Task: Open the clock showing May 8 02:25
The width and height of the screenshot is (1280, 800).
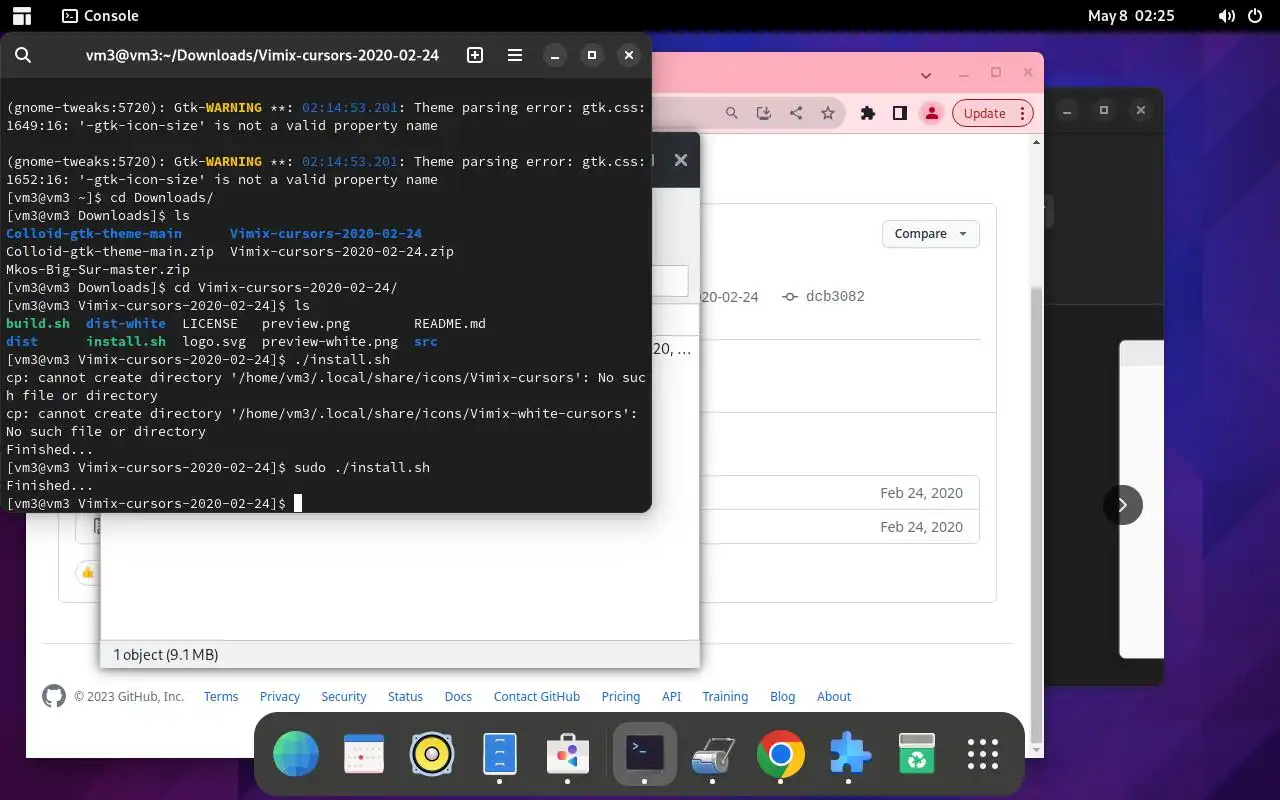Action: (x=1131, y=15)
